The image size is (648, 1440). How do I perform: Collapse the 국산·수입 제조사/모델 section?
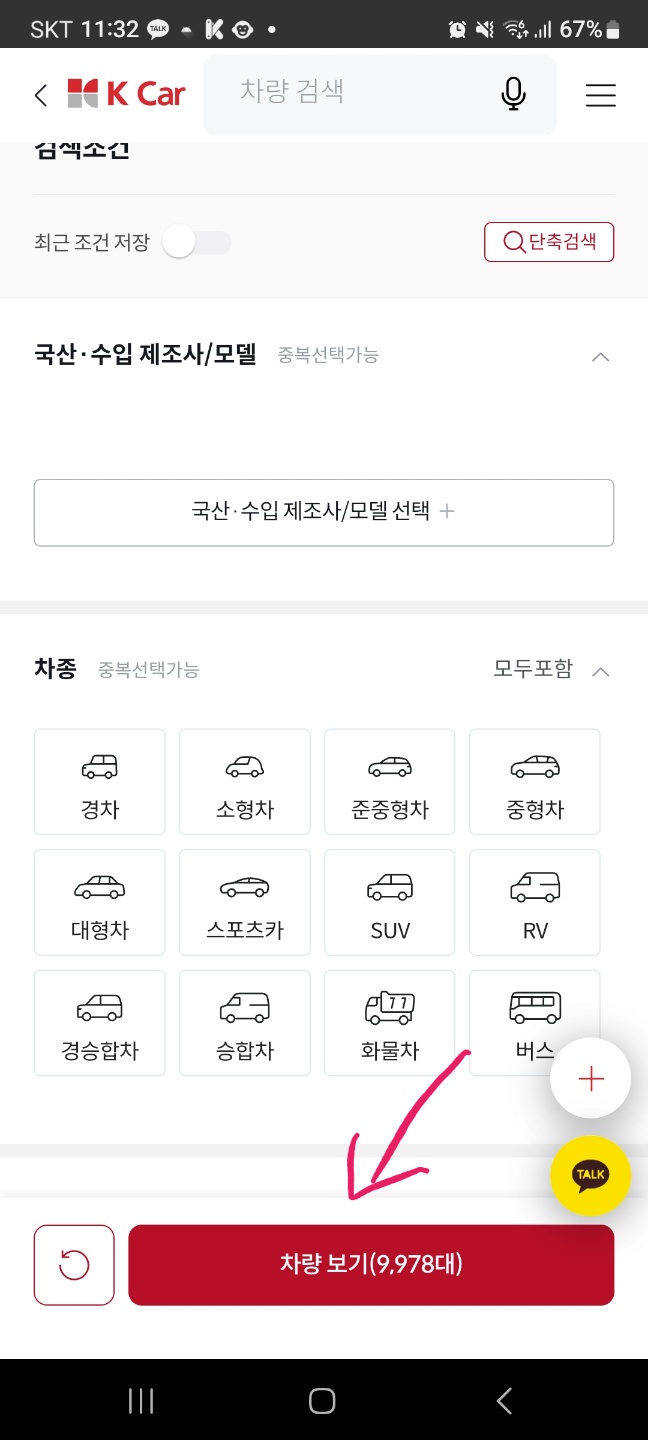[x=600, y=357]
